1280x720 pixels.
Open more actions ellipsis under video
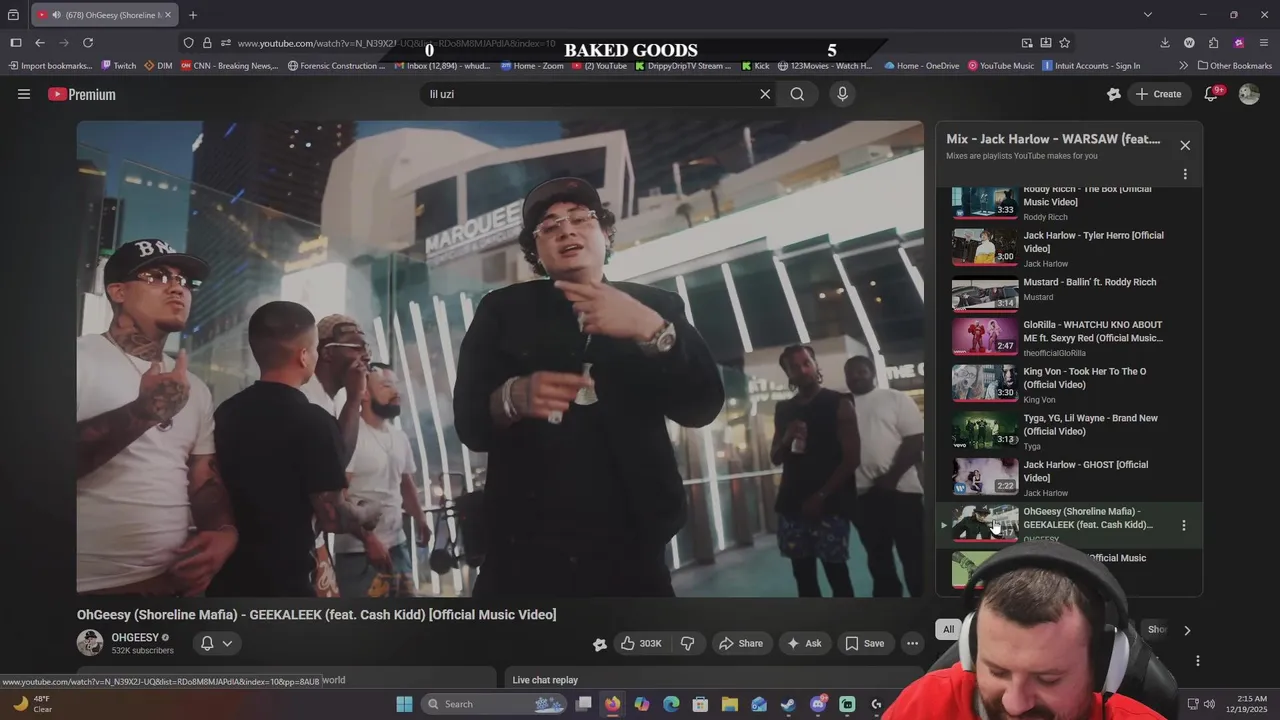[x=912, y=643]
